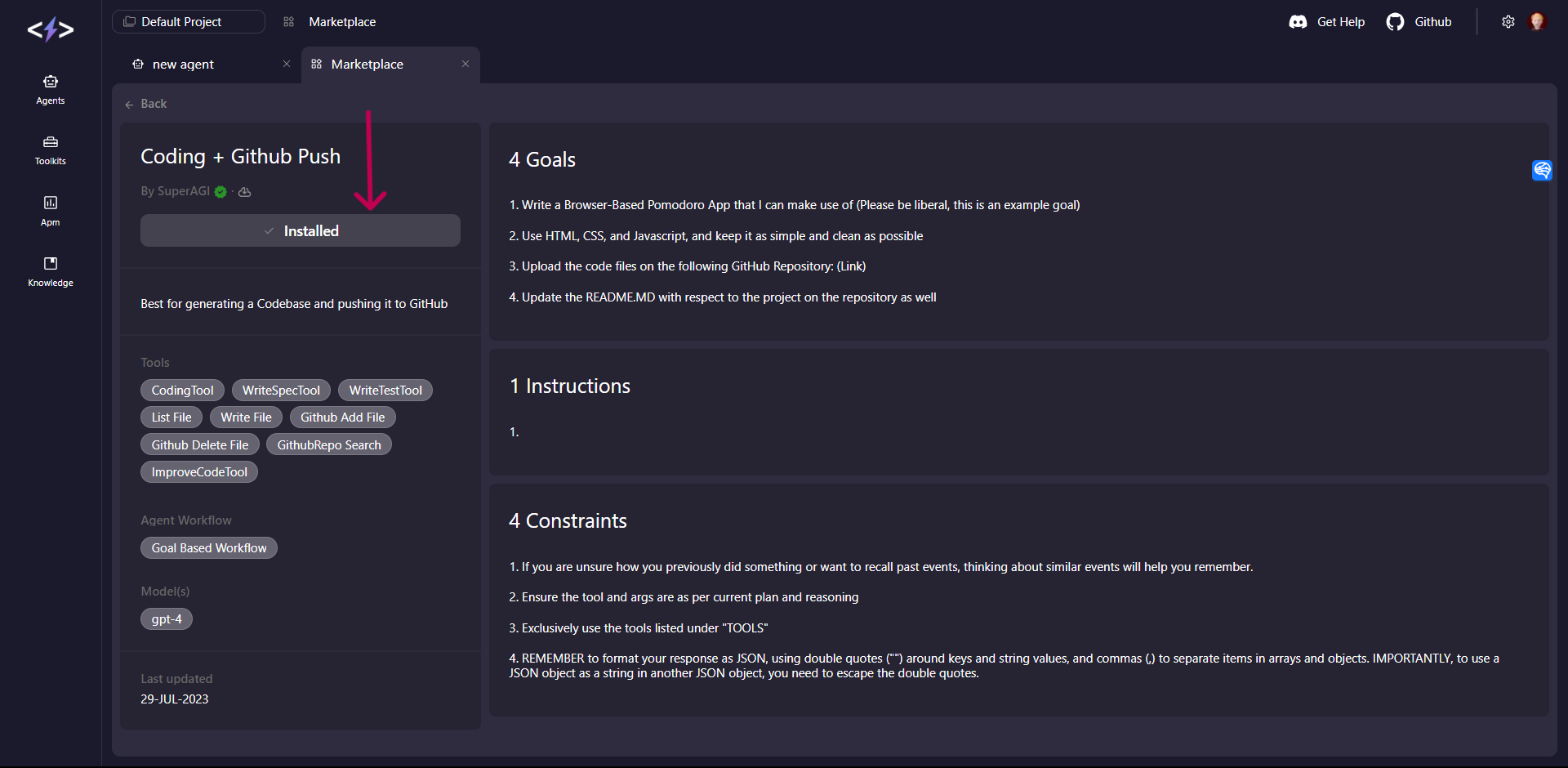Open the Agents sidebar section
1568x768 pixels.
click(x=50, y=89)
